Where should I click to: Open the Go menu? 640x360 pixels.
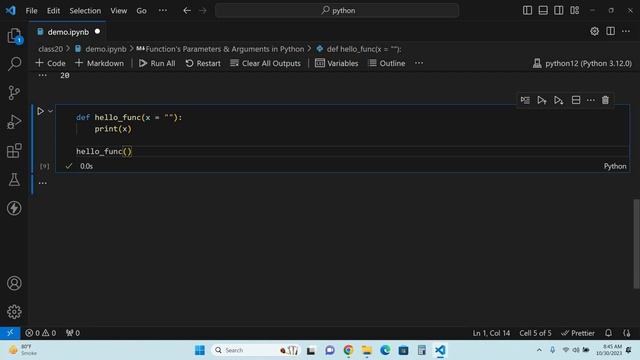click(x=142, y=11)
